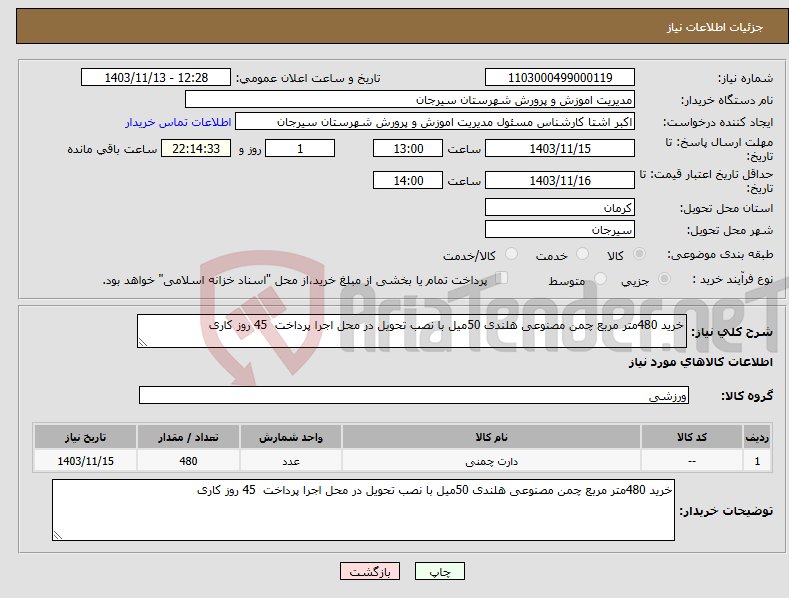Click the توضیحات خریدار text area
789x598 pixels.
tap(363, 510)
